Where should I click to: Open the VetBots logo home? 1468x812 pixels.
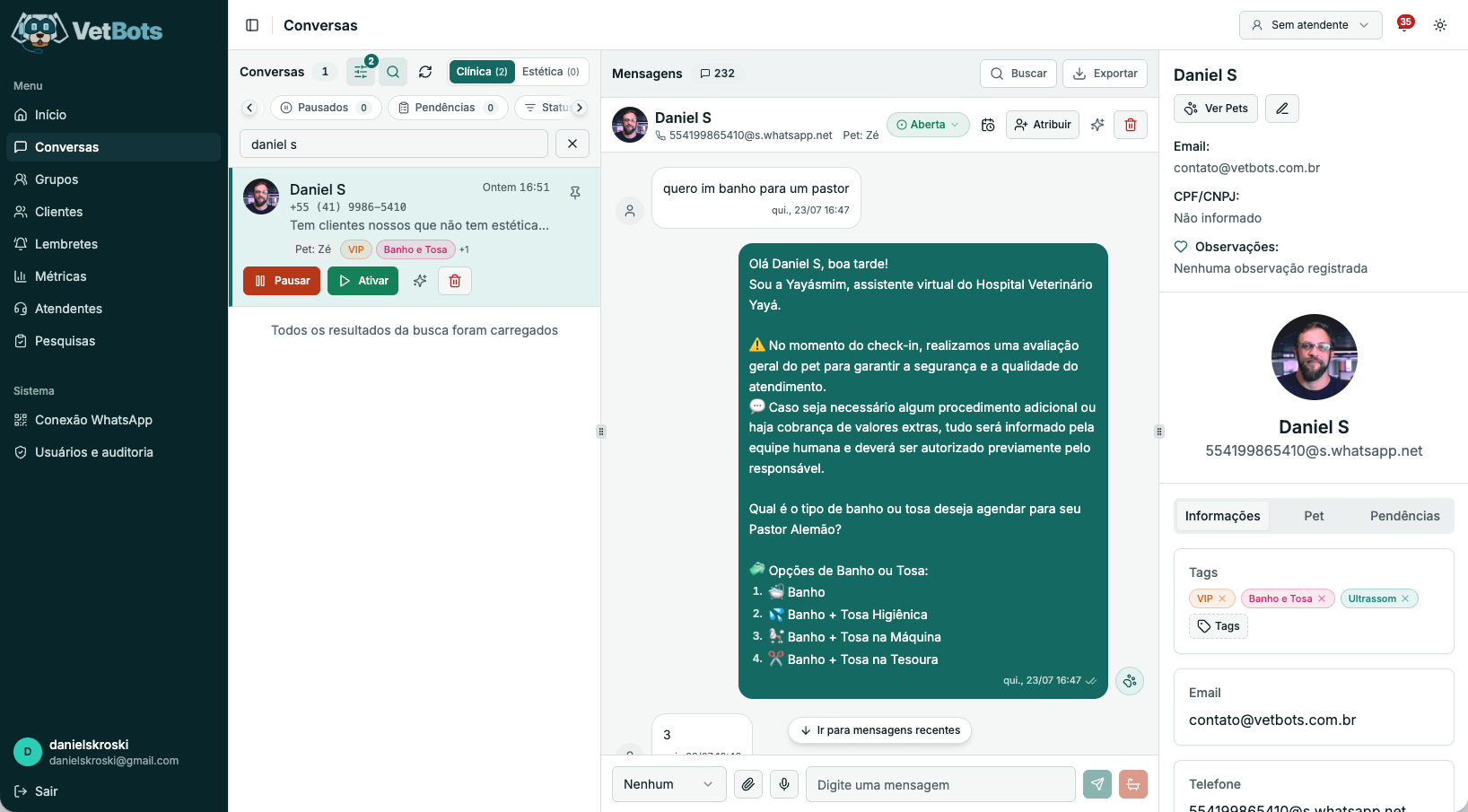(x=87, y=31)
